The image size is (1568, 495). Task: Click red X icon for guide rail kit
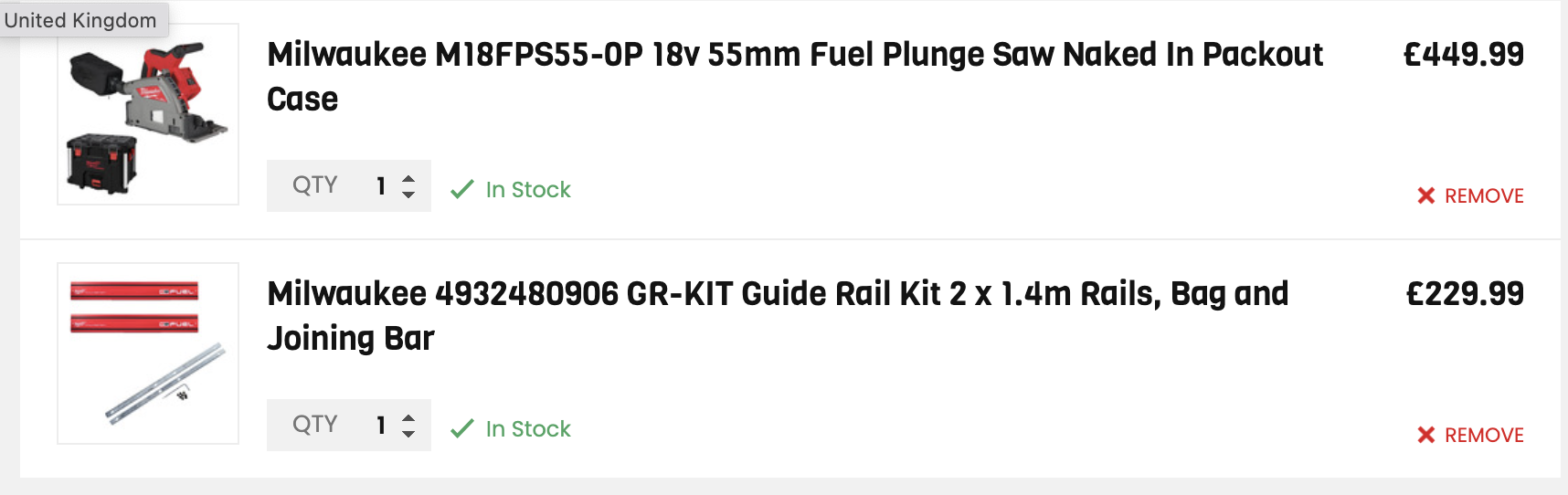[1425, 435]
